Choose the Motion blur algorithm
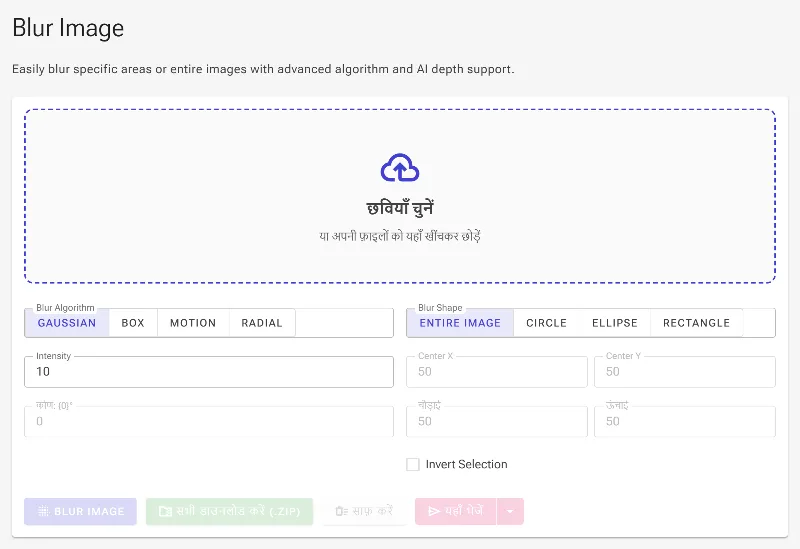This screenshot has height=549, width=800. 193,323
